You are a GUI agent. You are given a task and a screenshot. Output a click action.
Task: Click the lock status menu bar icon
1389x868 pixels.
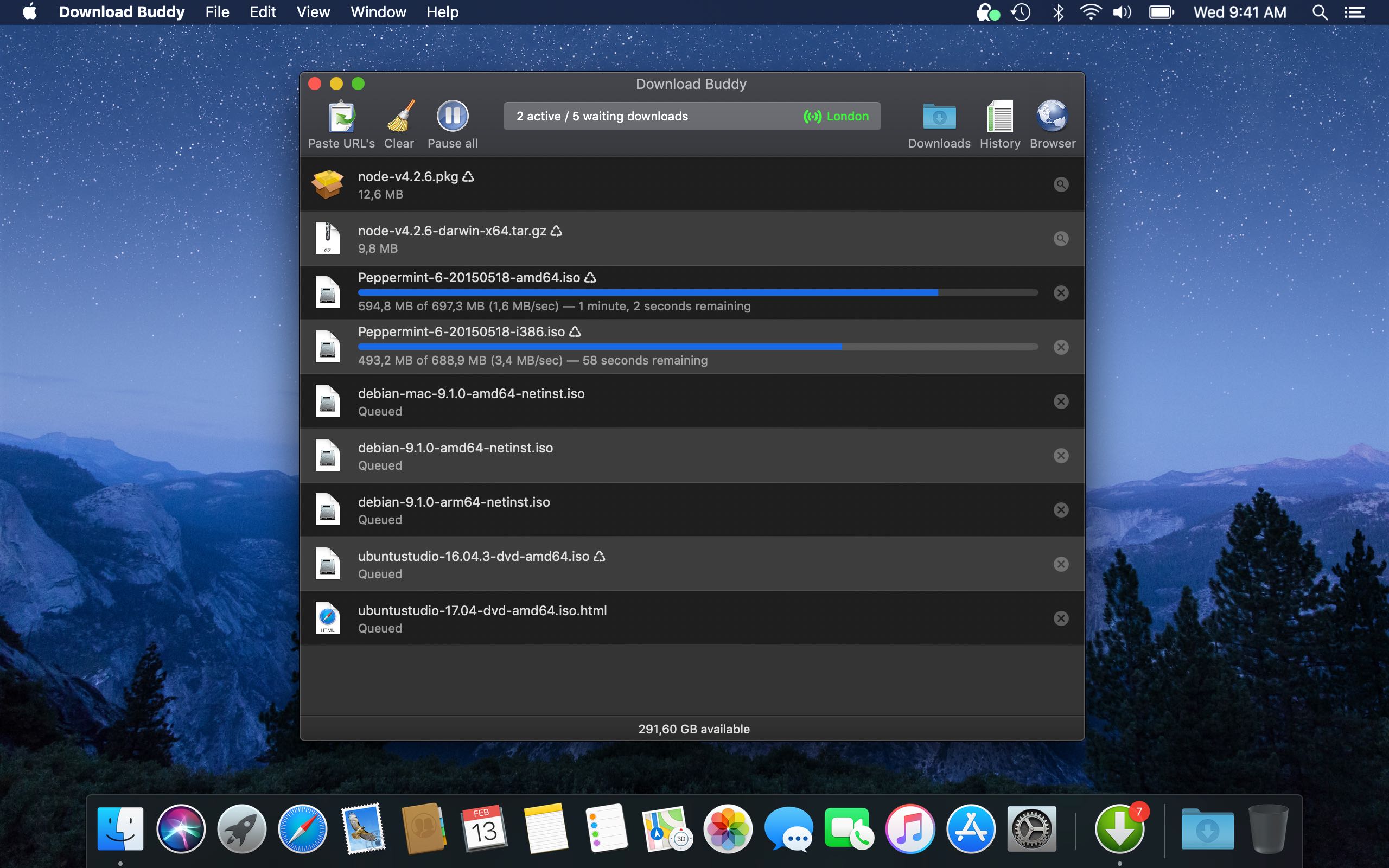(987, 12)
